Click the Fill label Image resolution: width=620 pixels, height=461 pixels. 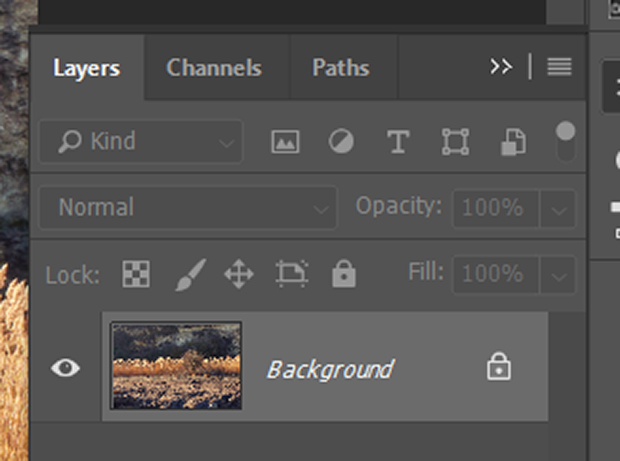[426, 272]
